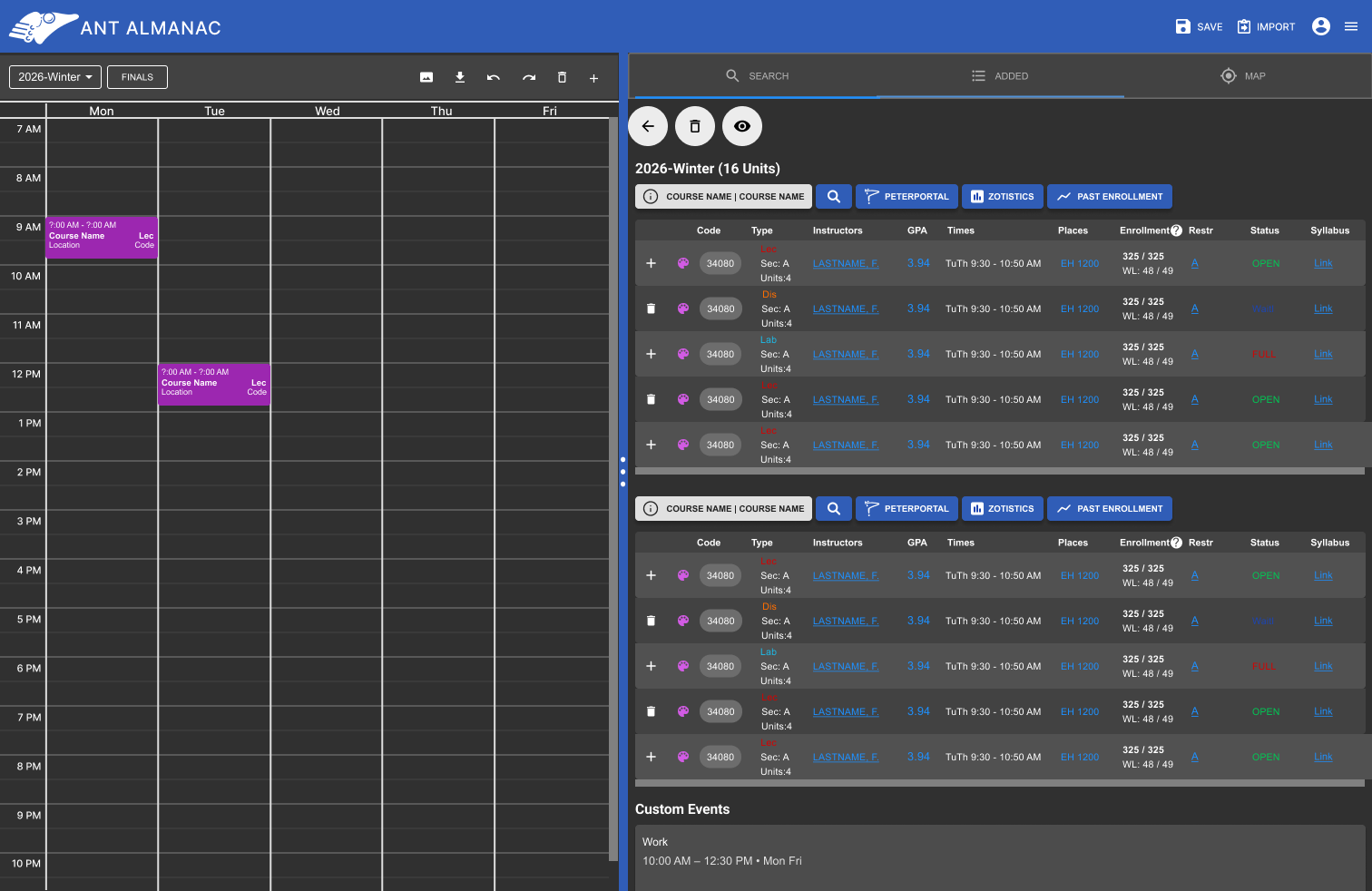The image size is (1372, 891).
Task: Open LASTNAME, F. link in Lab row, second section
Action: [x=846, y=667]
